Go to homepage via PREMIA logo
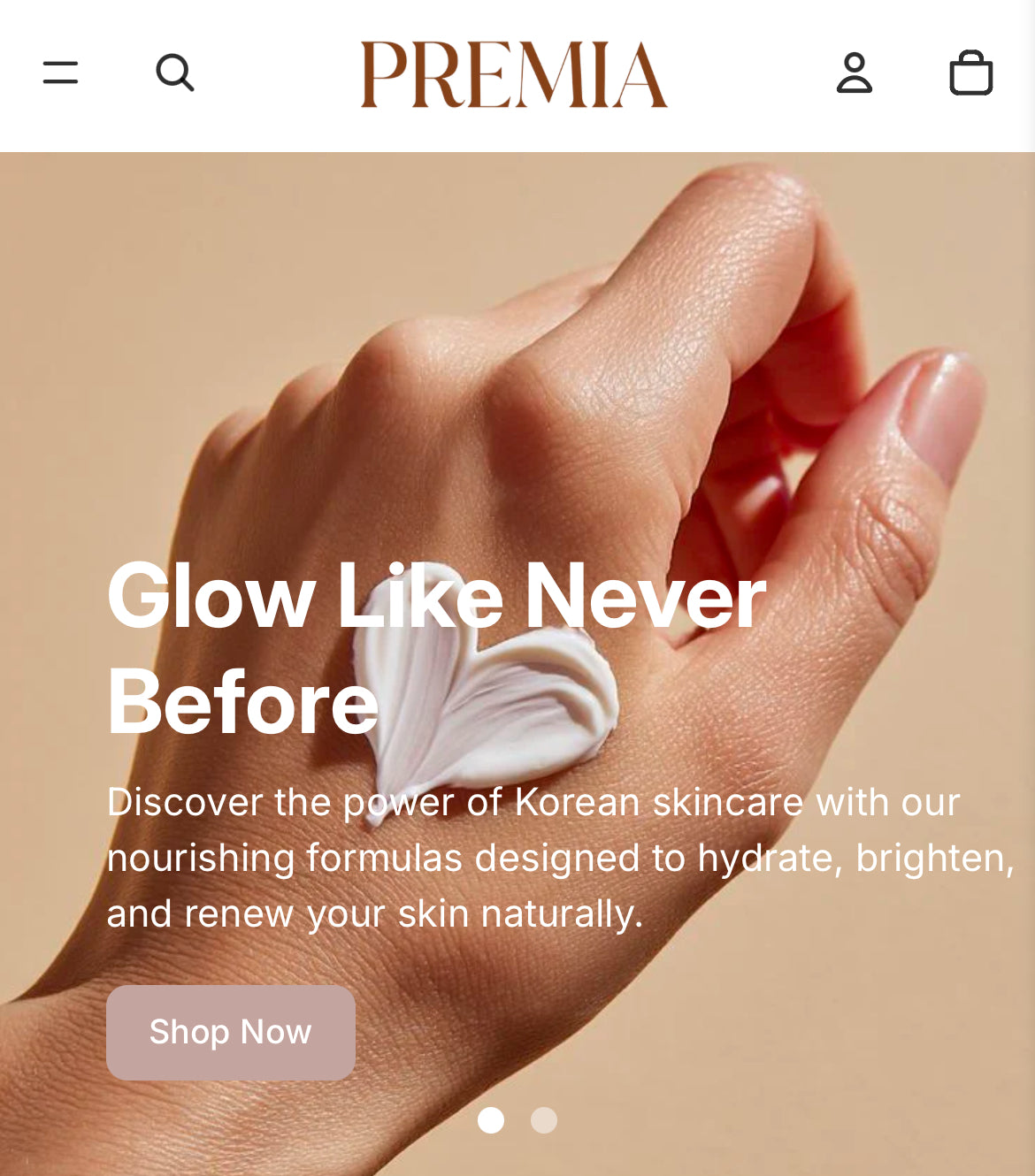 pos(514,74)
